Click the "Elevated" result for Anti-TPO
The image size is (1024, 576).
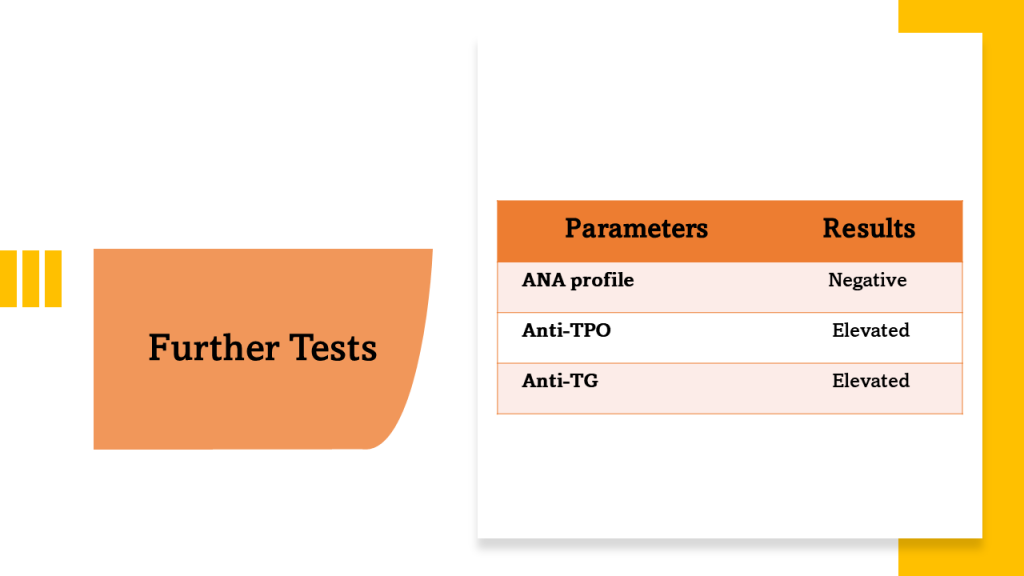pos(870,331)
